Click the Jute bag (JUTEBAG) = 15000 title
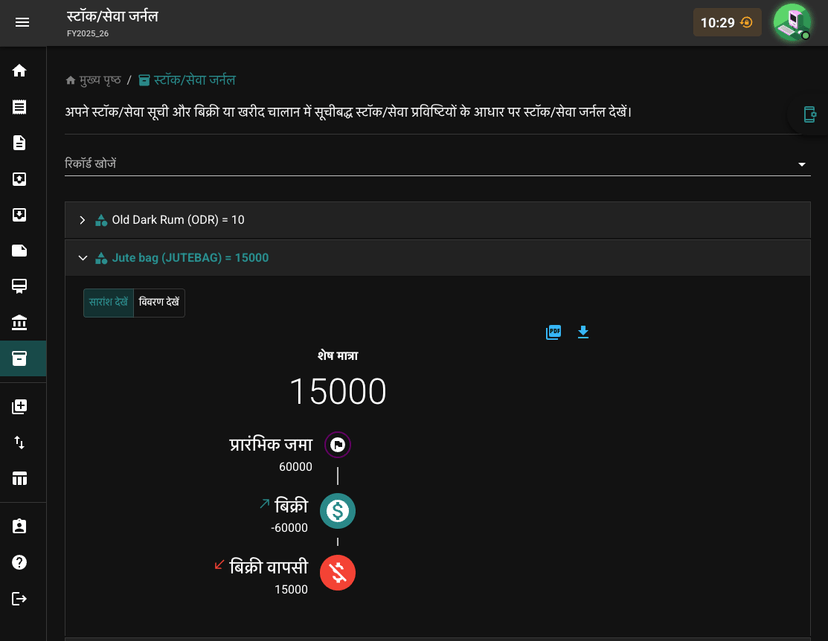Screen dimensions: 828x641 pyautogui.click(x=190, y=258)
